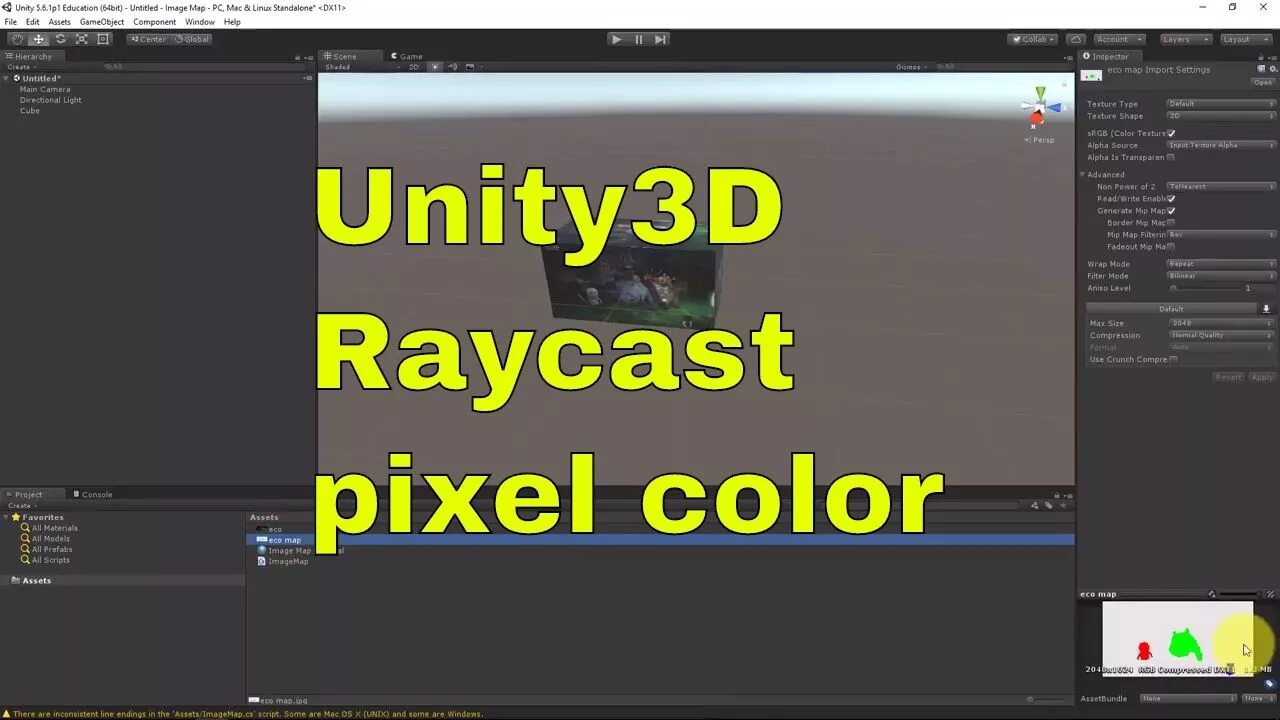Switch to the Game tab
The image size is (1280, 720).
click(407, 56)
